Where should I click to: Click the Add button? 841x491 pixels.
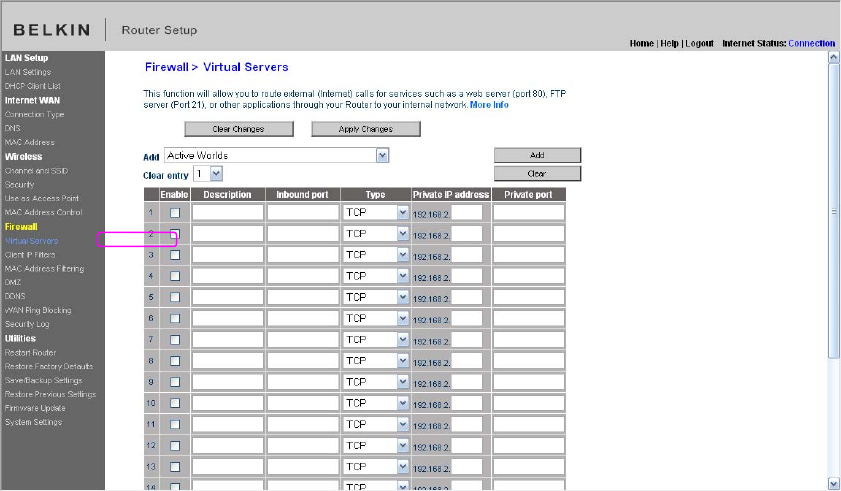pyautogui.click(x=537, y=155)
